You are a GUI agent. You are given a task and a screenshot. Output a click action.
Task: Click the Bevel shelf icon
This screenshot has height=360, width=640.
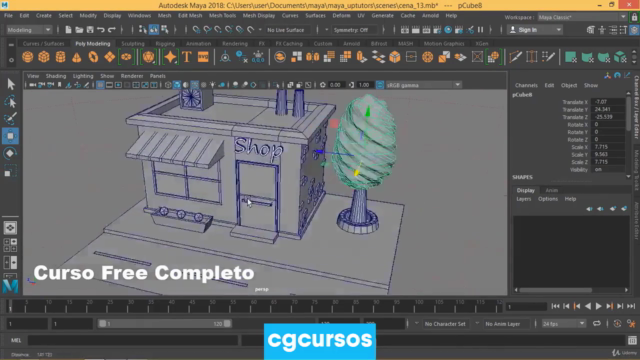(395, 57)
